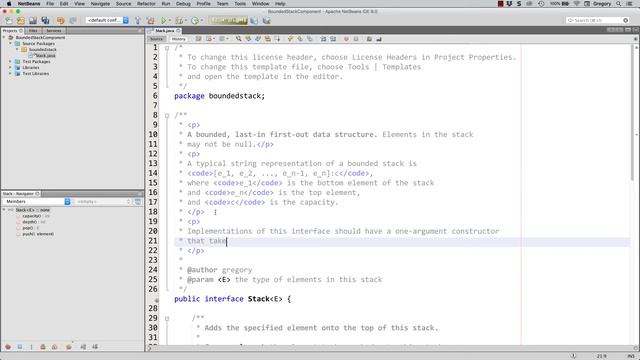Click Previous Bookmark editor icon
The width and height of the screenshot is (640, 360).
pos(290,39)
